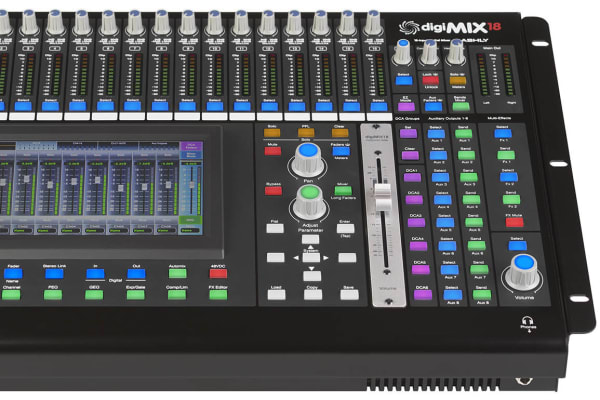The height and width of the screenshot is (400, 600).
Task: Push the green Automix button
Action: click(178, 273)
